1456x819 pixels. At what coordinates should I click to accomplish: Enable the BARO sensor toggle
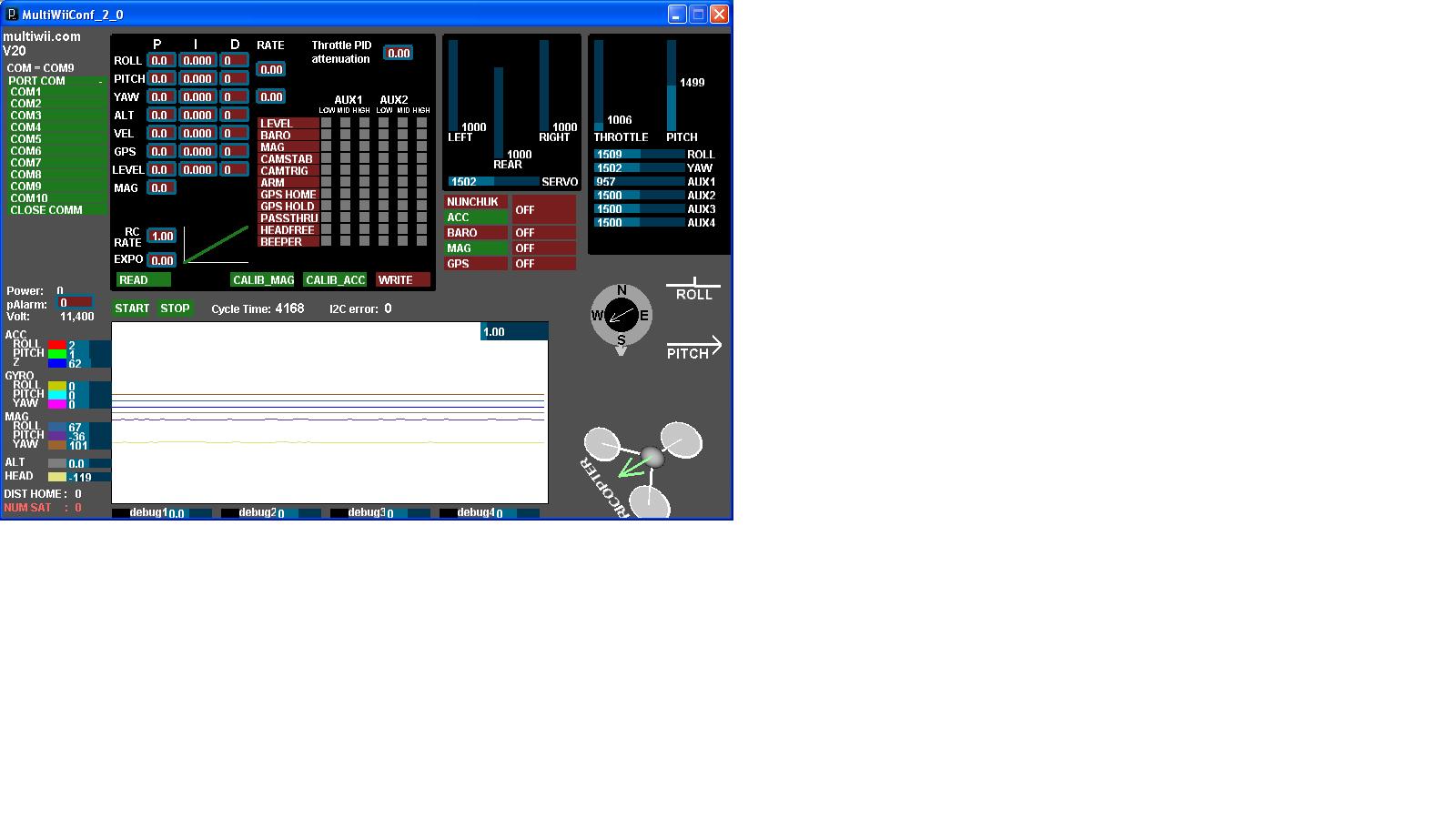(x=475, y=232)
